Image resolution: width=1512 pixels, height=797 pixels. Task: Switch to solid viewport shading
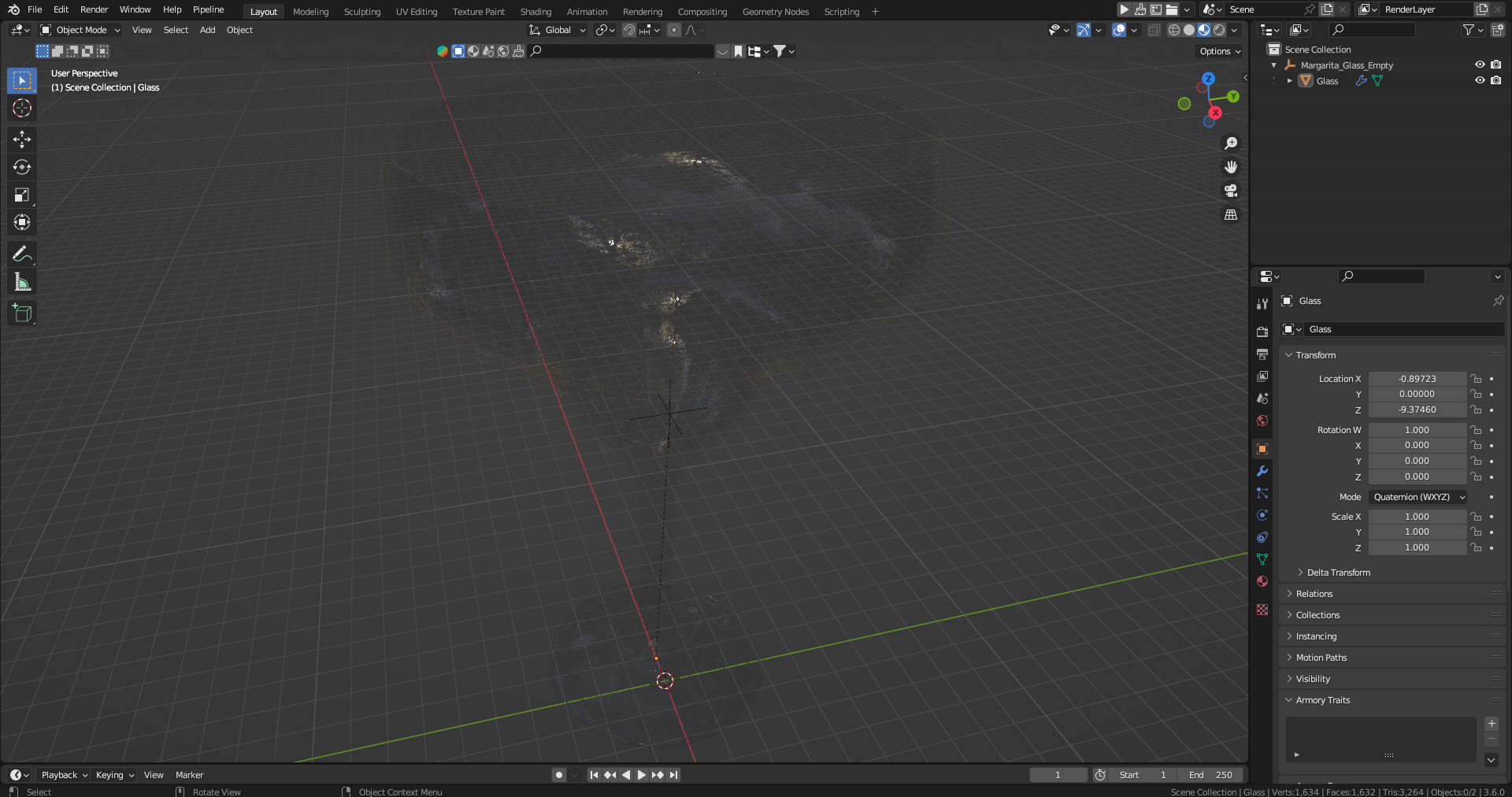point(1189,30)
